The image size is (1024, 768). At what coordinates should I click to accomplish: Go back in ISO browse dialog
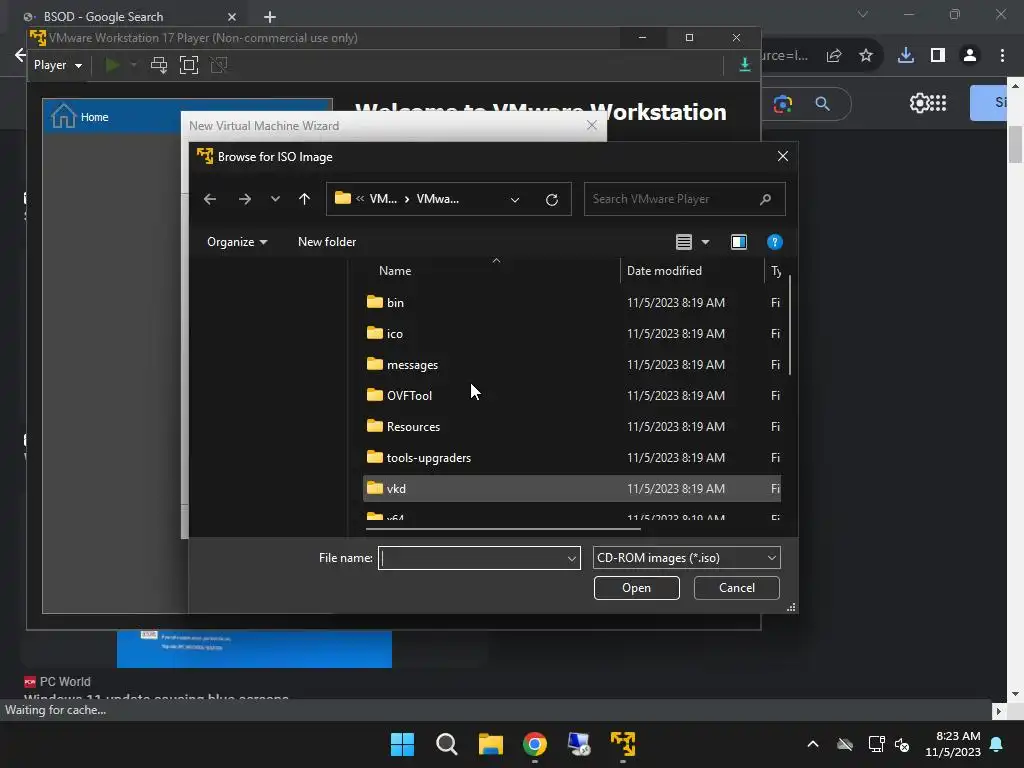[210, 199]
